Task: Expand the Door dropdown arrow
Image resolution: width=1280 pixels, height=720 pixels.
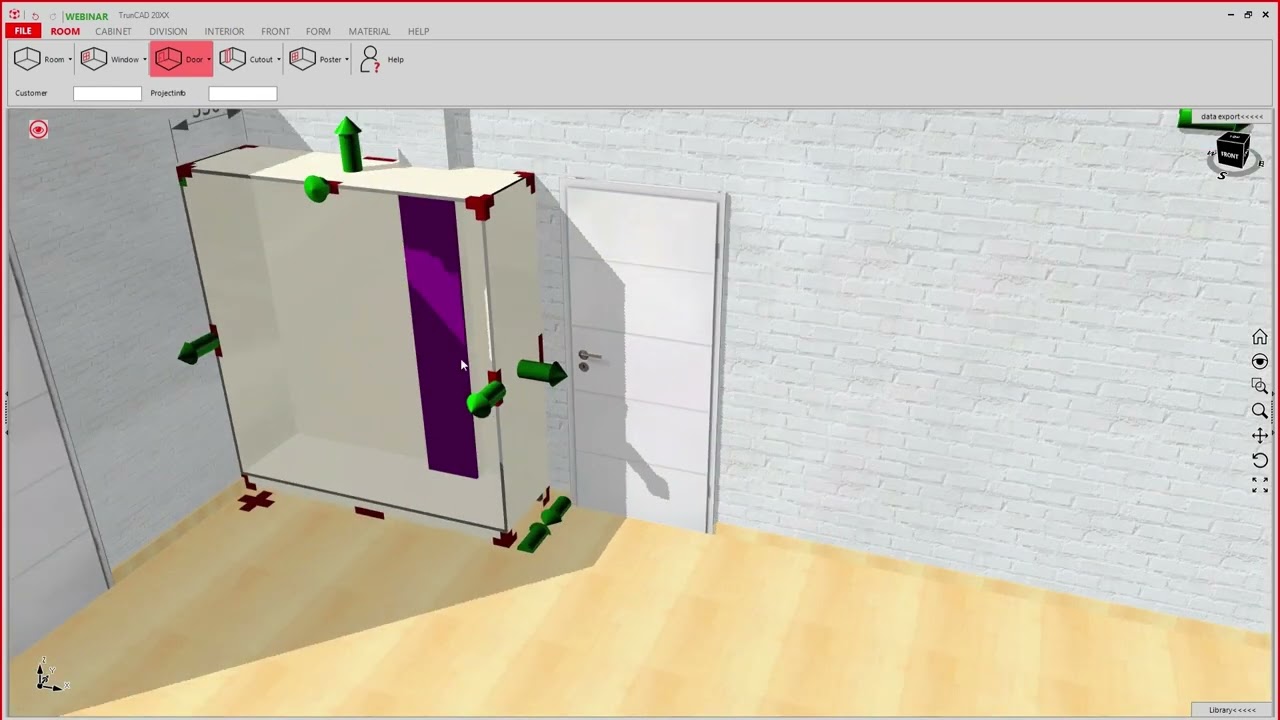Action: [208, 60]
